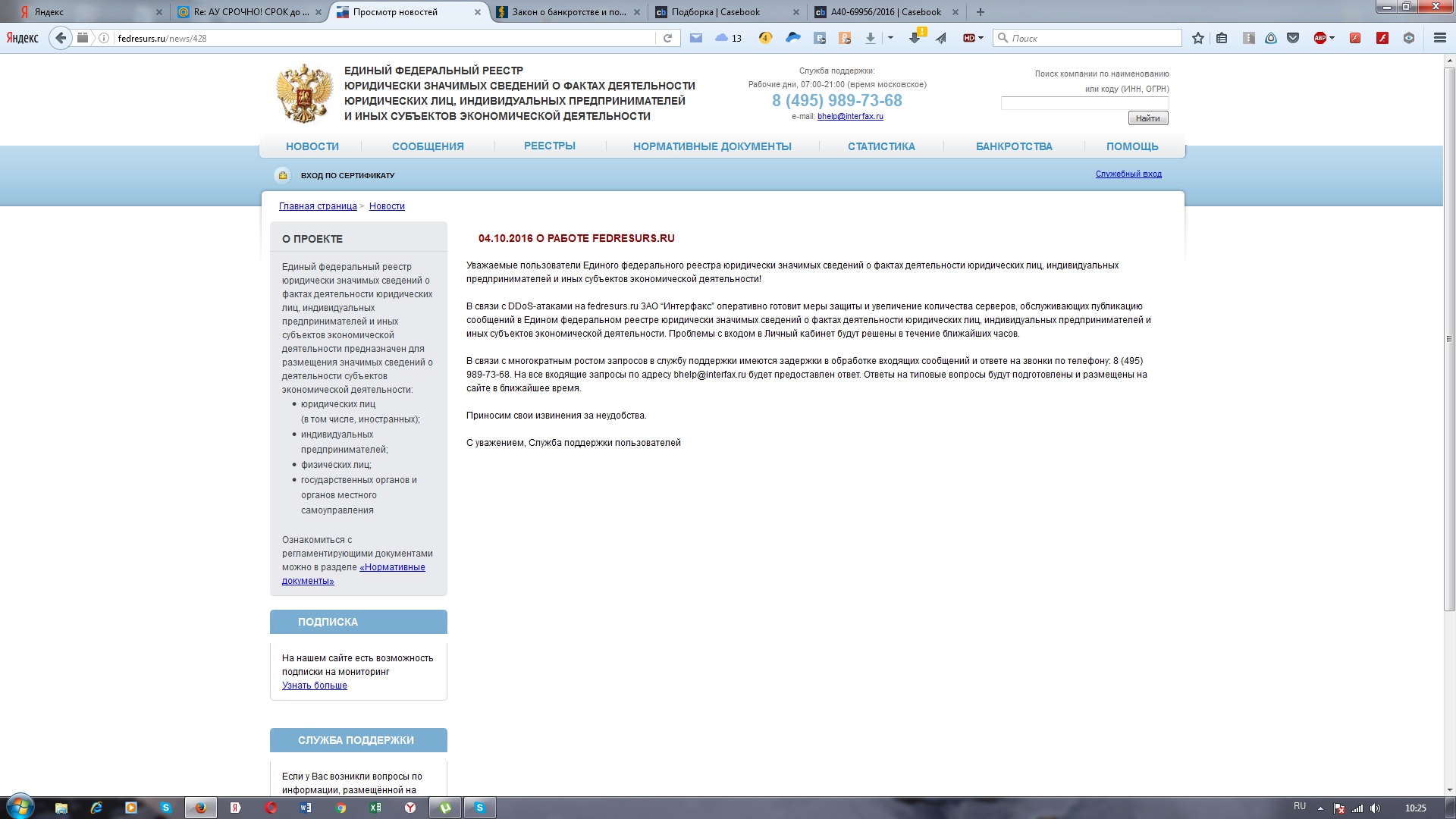Open Firefox hamburger menu
The height and width of the screenshot is (819, 1456).
point(1439,38)
